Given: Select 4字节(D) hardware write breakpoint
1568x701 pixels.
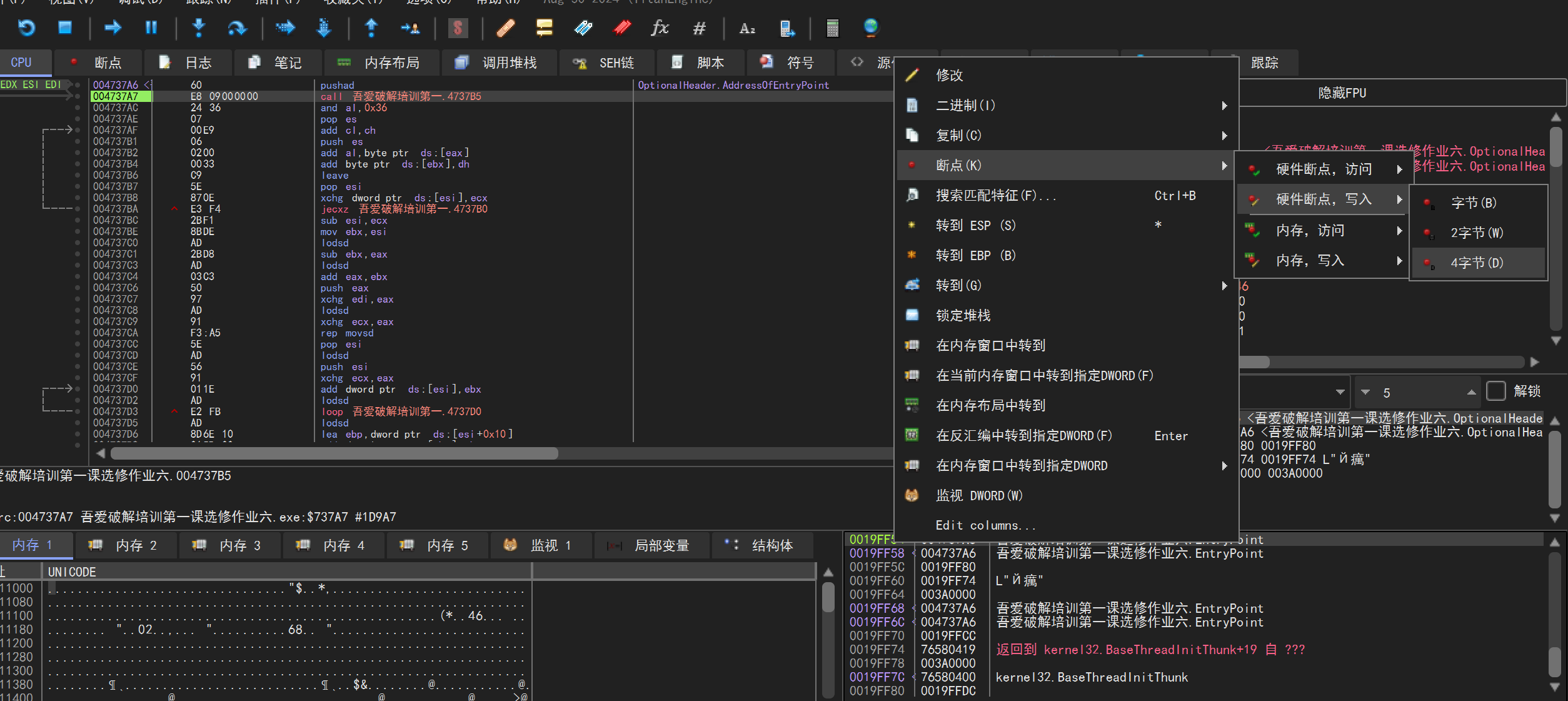Looking at the screenshot, I should [1479, 263].
